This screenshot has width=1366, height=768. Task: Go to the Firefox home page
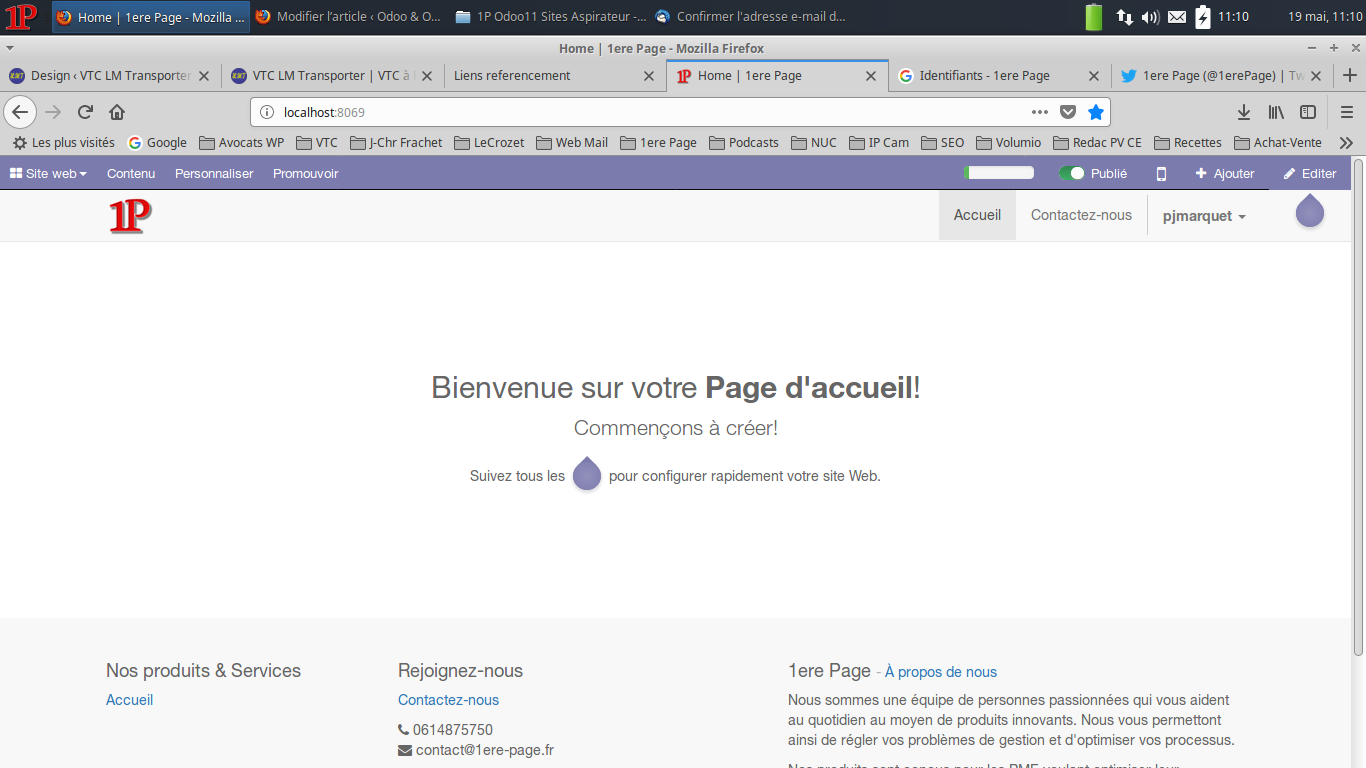click(x=117, y=112)
